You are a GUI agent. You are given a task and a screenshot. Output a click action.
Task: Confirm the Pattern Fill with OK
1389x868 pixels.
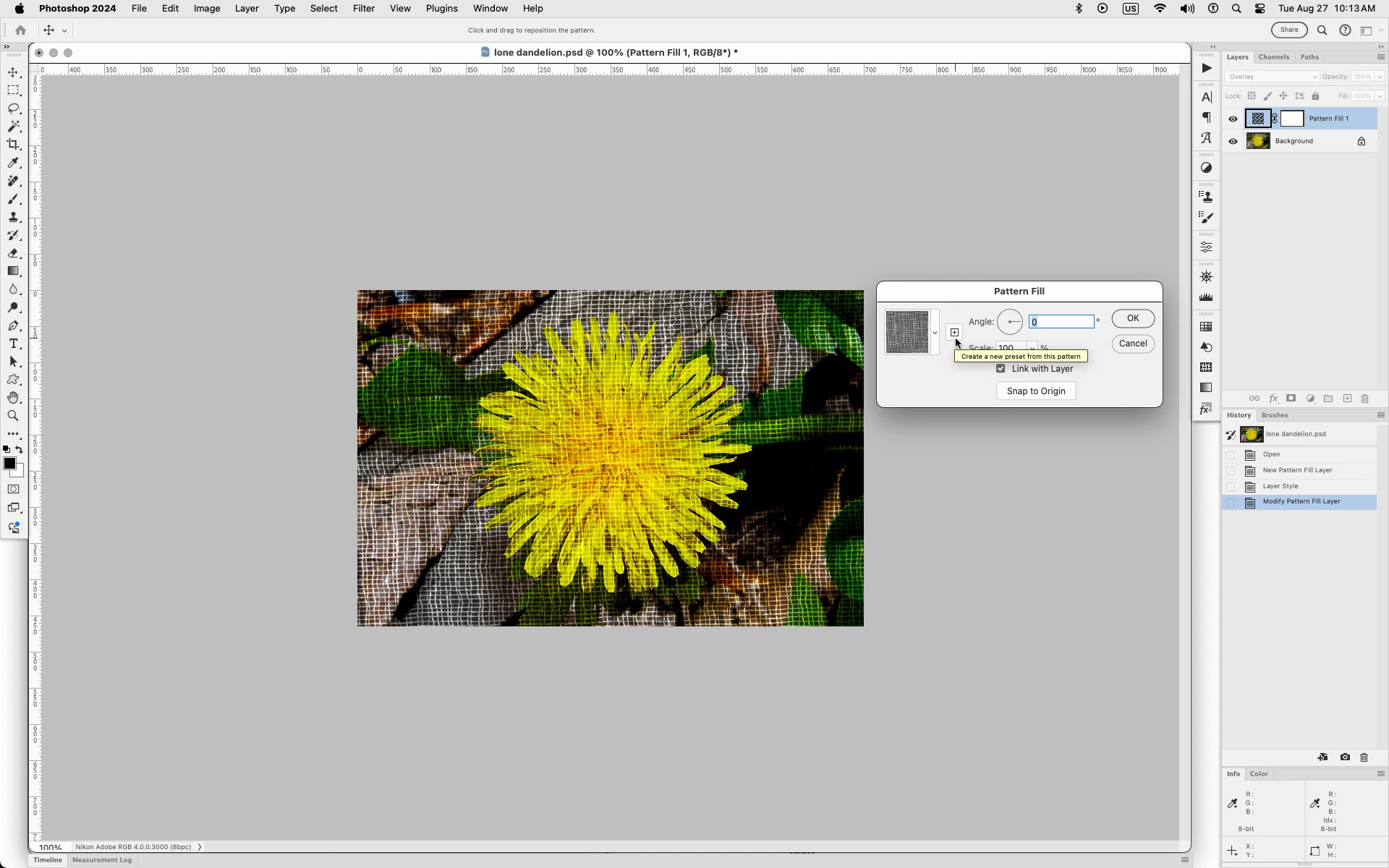(1132, 318)
